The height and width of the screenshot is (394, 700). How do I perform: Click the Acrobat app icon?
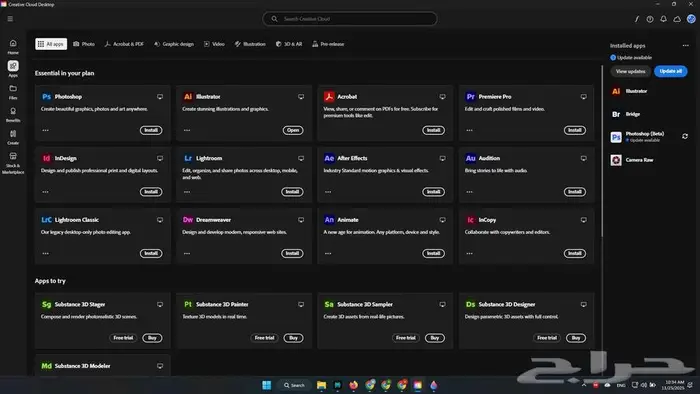329,96
